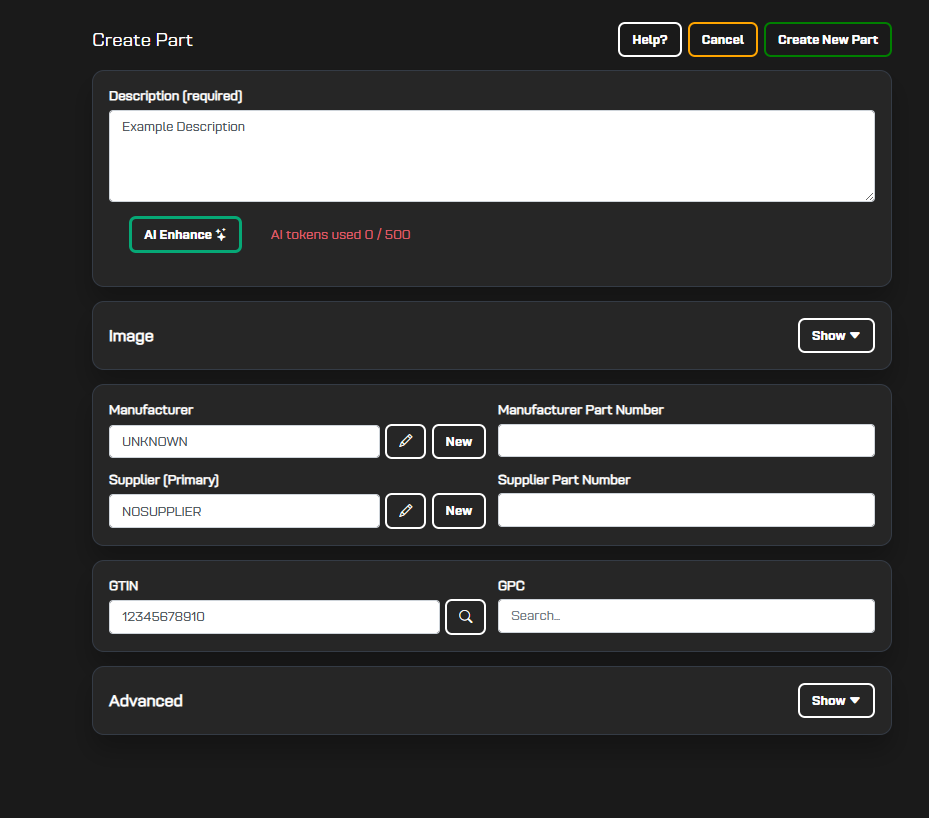Click the edit pencil icon beside Supplier (Primary)
The image size is (929, 818).
tap(405, 511)
